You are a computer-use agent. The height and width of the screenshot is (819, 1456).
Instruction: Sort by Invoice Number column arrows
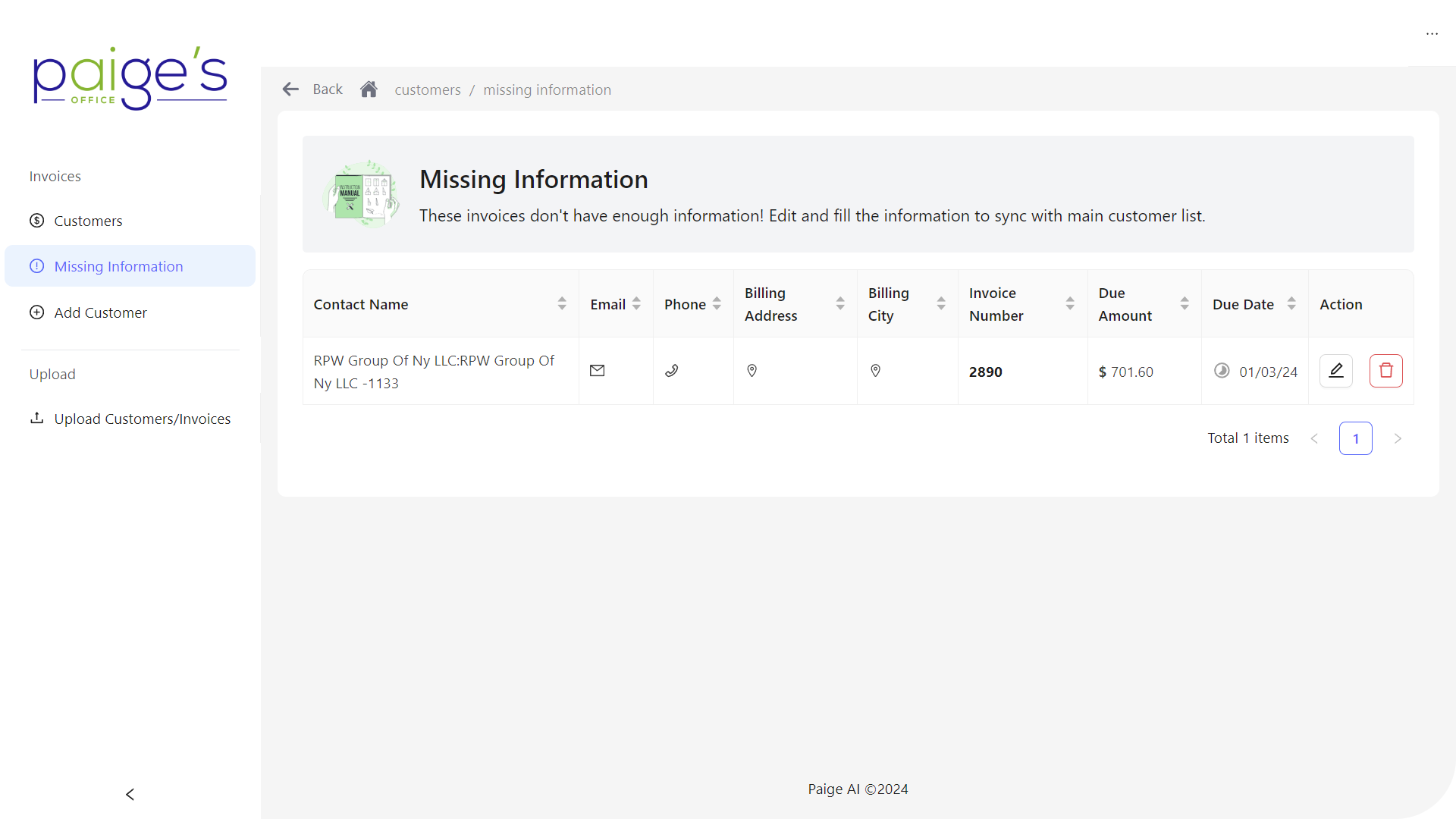click(x=1070, y=304)
